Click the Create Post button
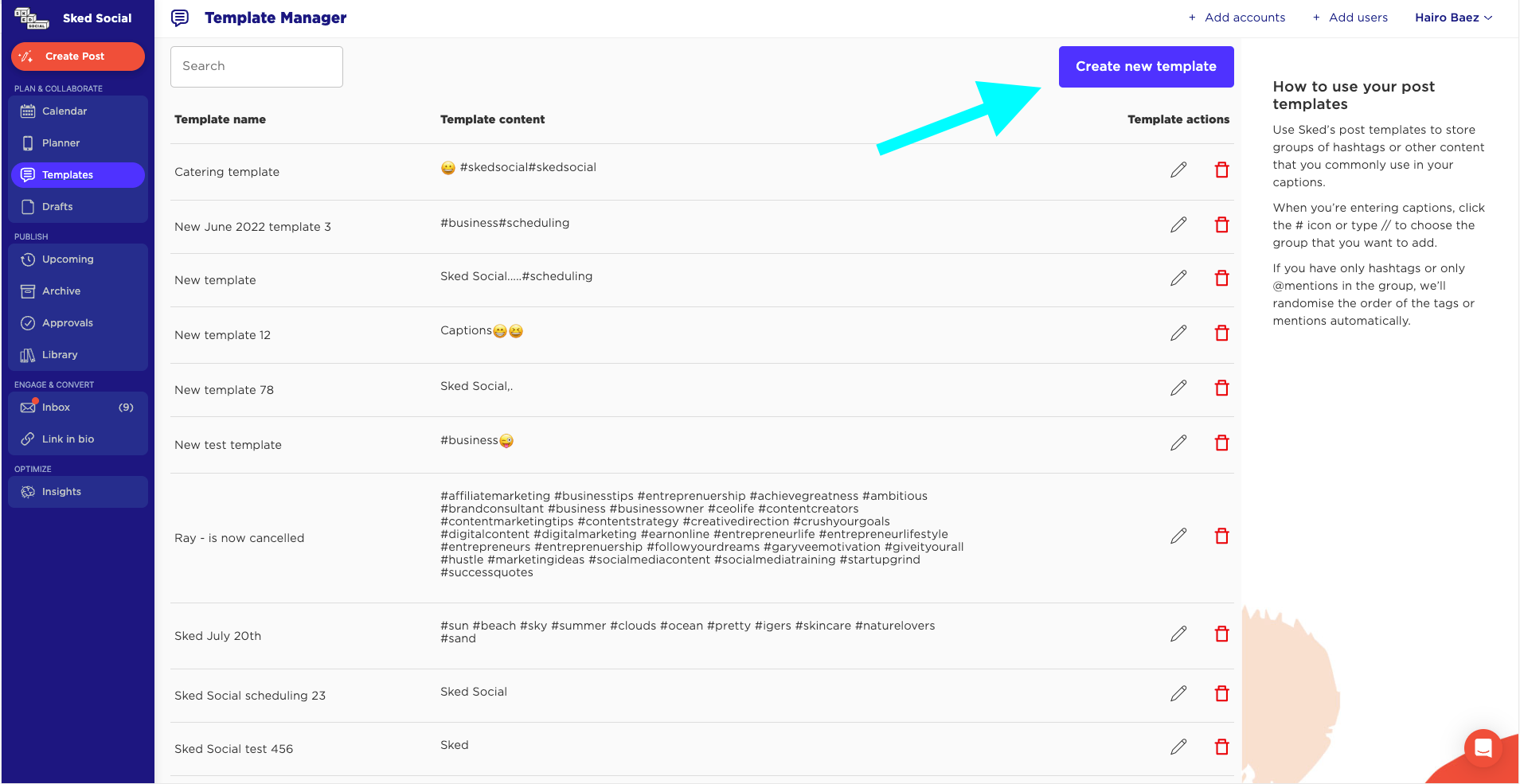This screenshot has width=1520, height=784. (78, 57)
